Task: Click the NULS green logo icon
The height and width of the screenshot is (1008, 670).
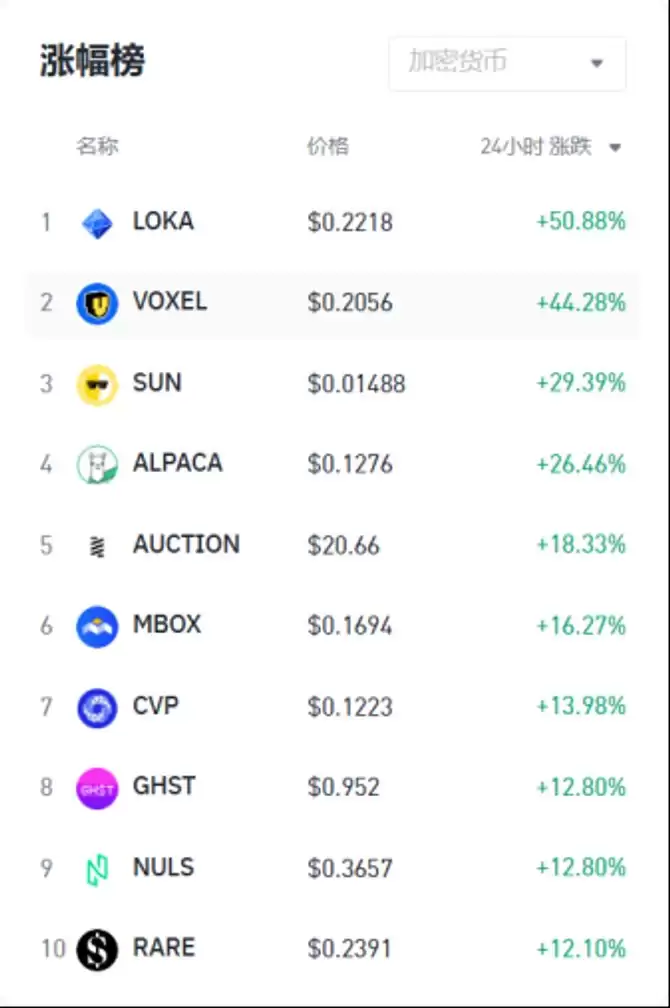Action: 97,869
